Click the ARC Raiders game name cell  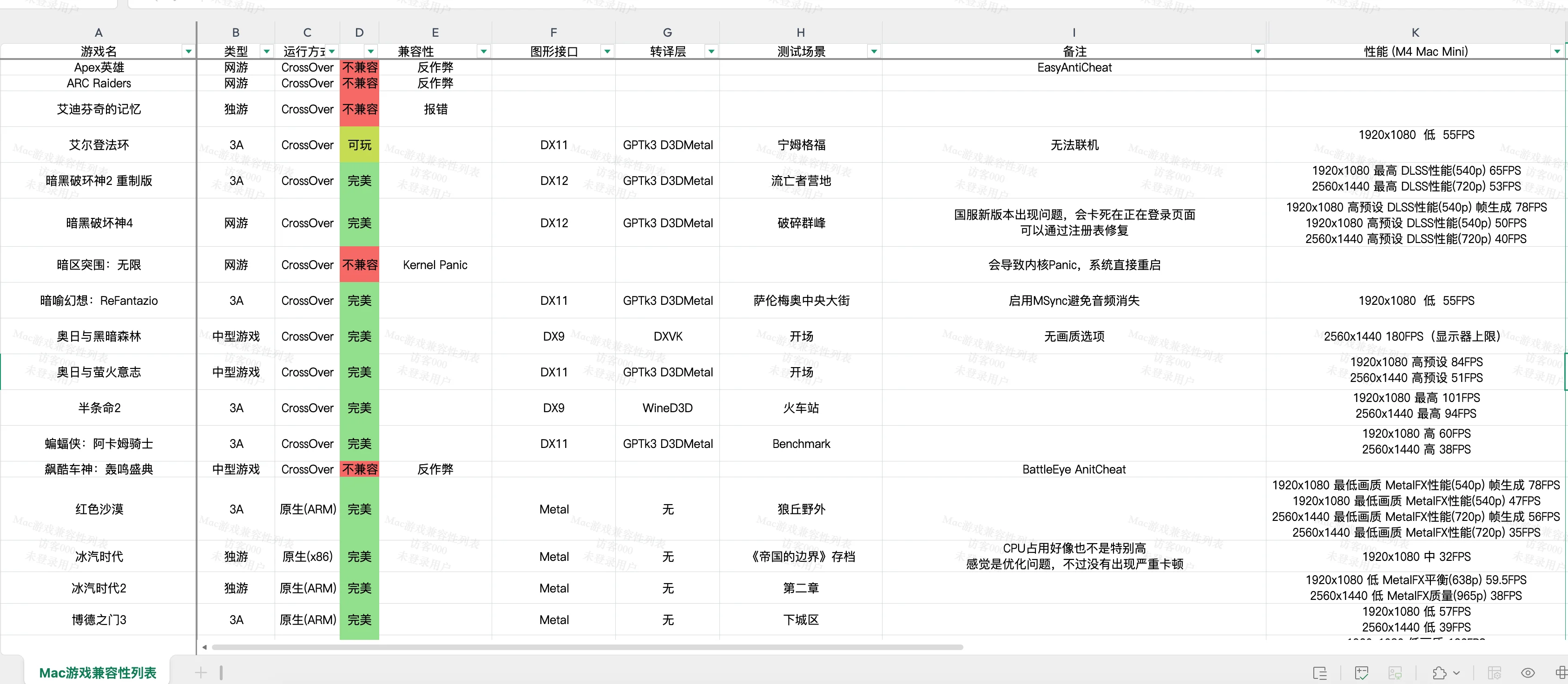tap(99, 83)
